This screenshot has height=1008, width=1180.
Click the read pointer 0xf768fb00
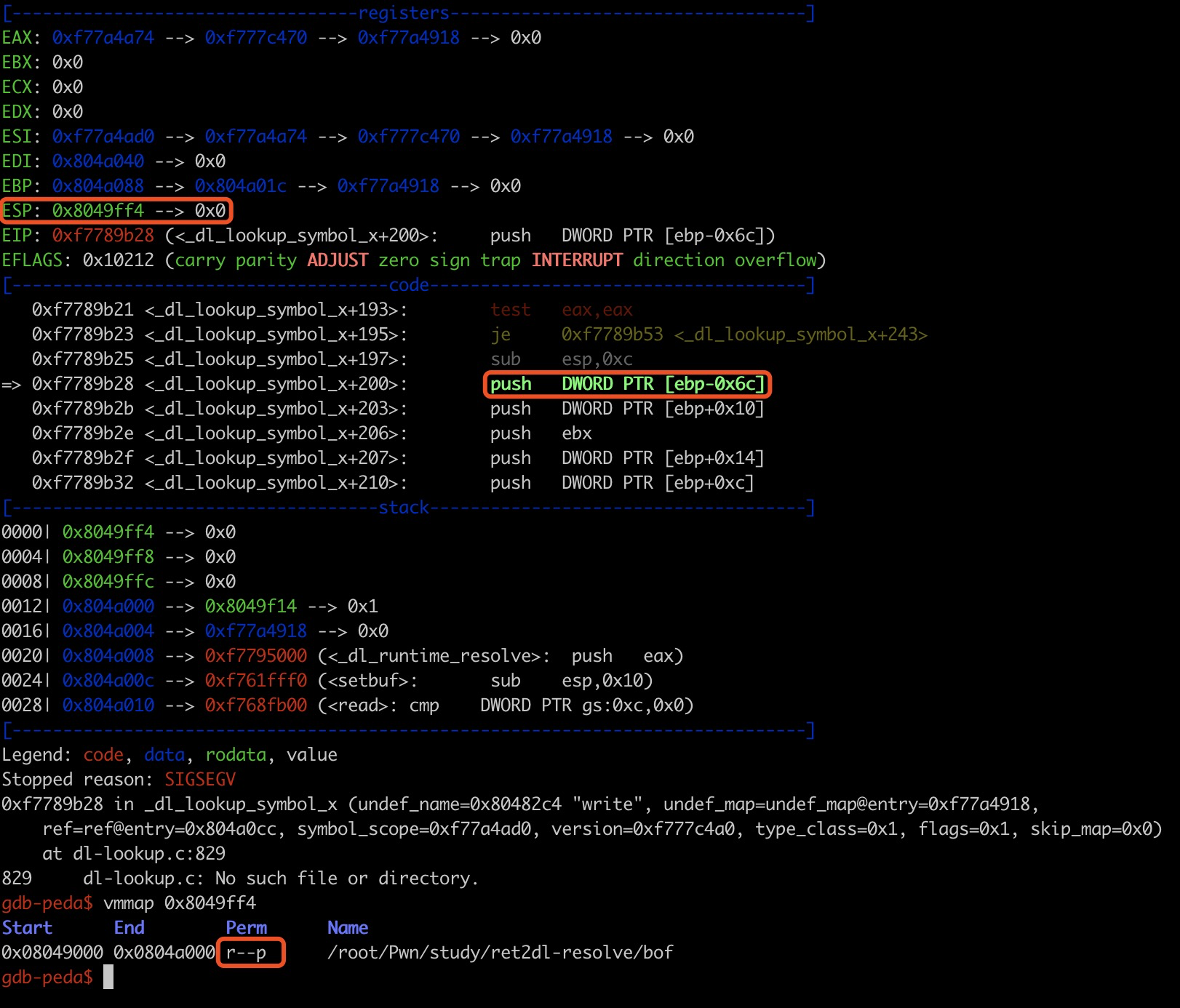click(256, 705)
